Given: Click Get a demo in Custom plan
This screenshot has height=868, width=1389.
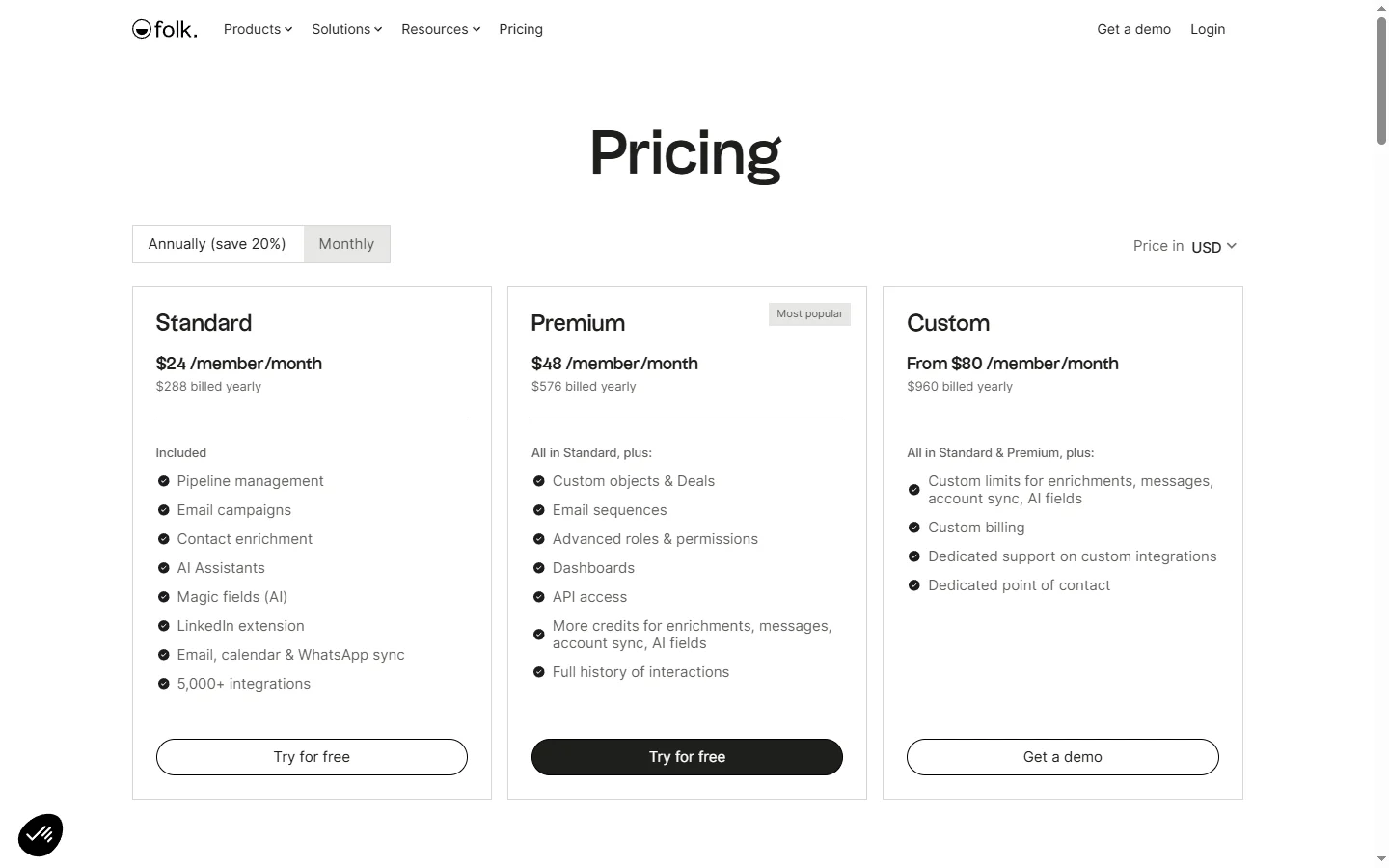Looking at the screenshot, I should [1062, 757].
